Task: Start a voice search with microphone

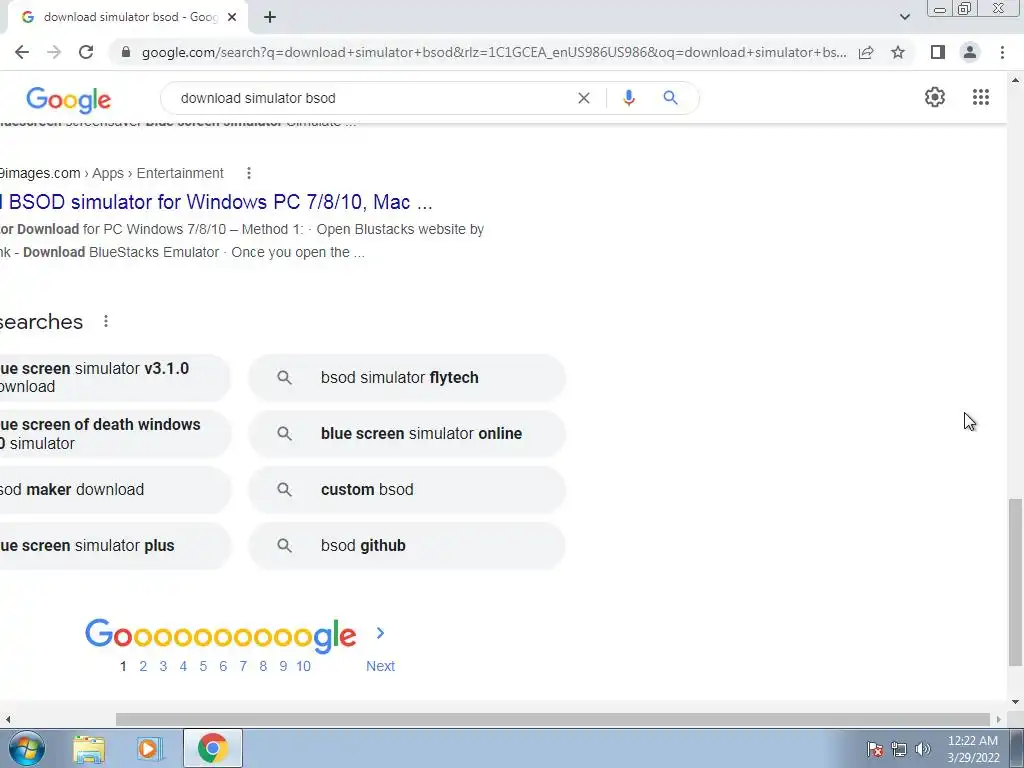Action: click(628, 98)
